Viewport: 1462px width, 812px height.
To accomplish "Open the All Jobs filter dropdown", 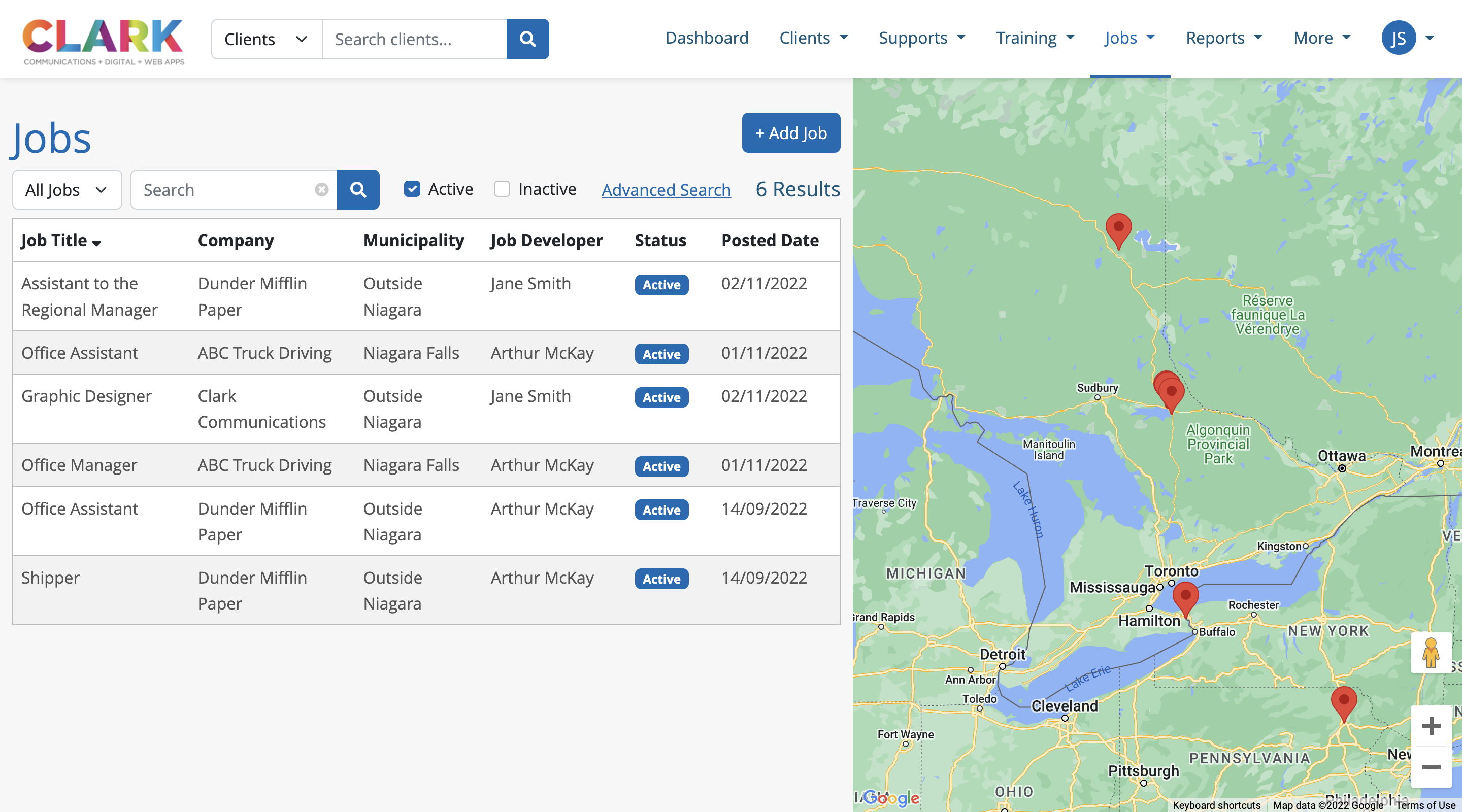I will pyautogui.click(x=67, y=189).
